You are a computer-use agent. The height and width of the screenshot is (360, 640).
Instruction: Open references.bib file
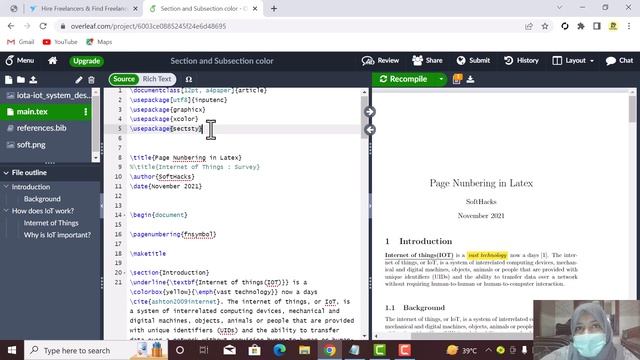tap(41, 128)
